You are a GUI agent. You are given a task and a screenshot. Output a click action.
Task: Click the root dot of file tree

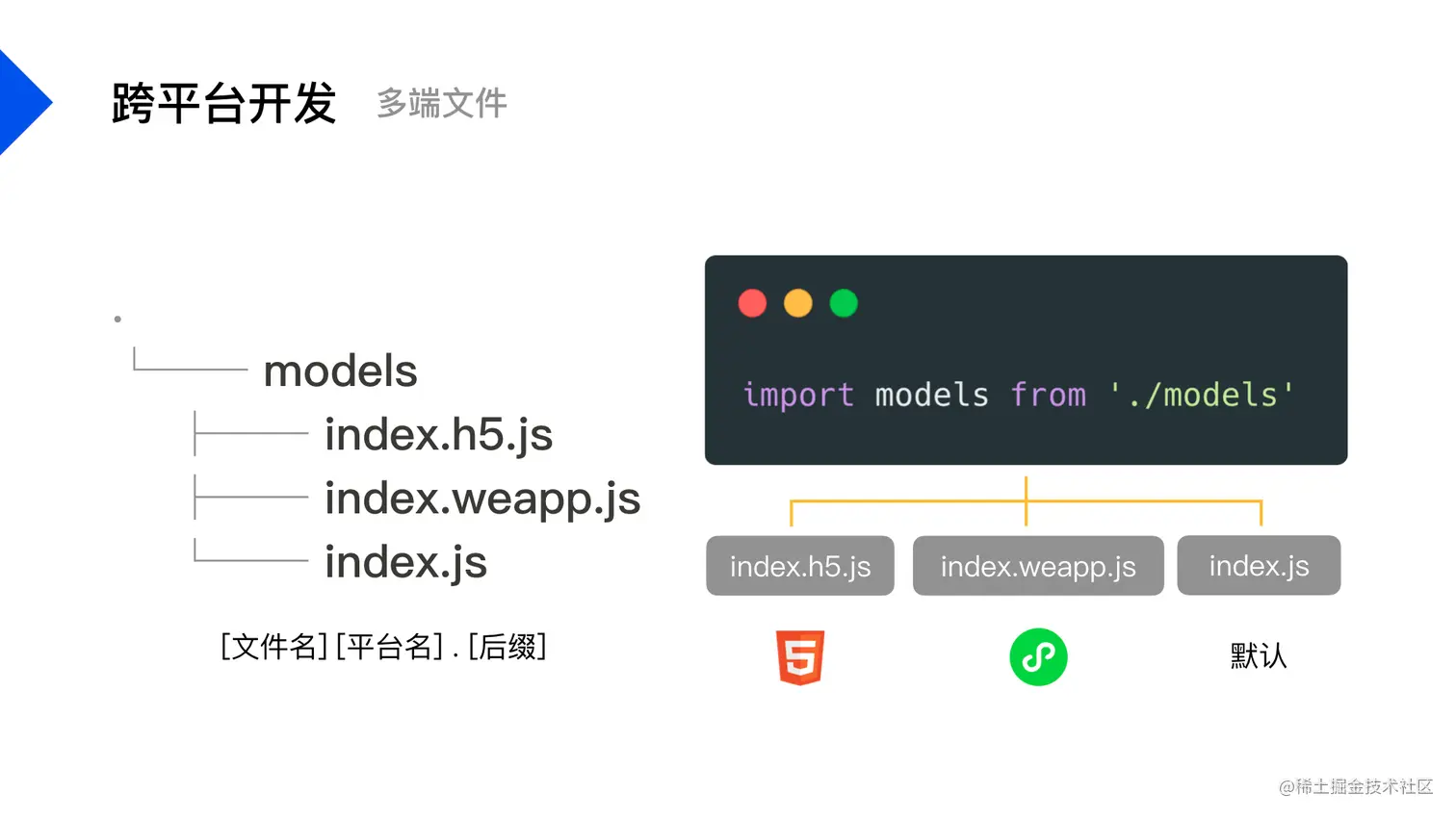tap(117, 319)
